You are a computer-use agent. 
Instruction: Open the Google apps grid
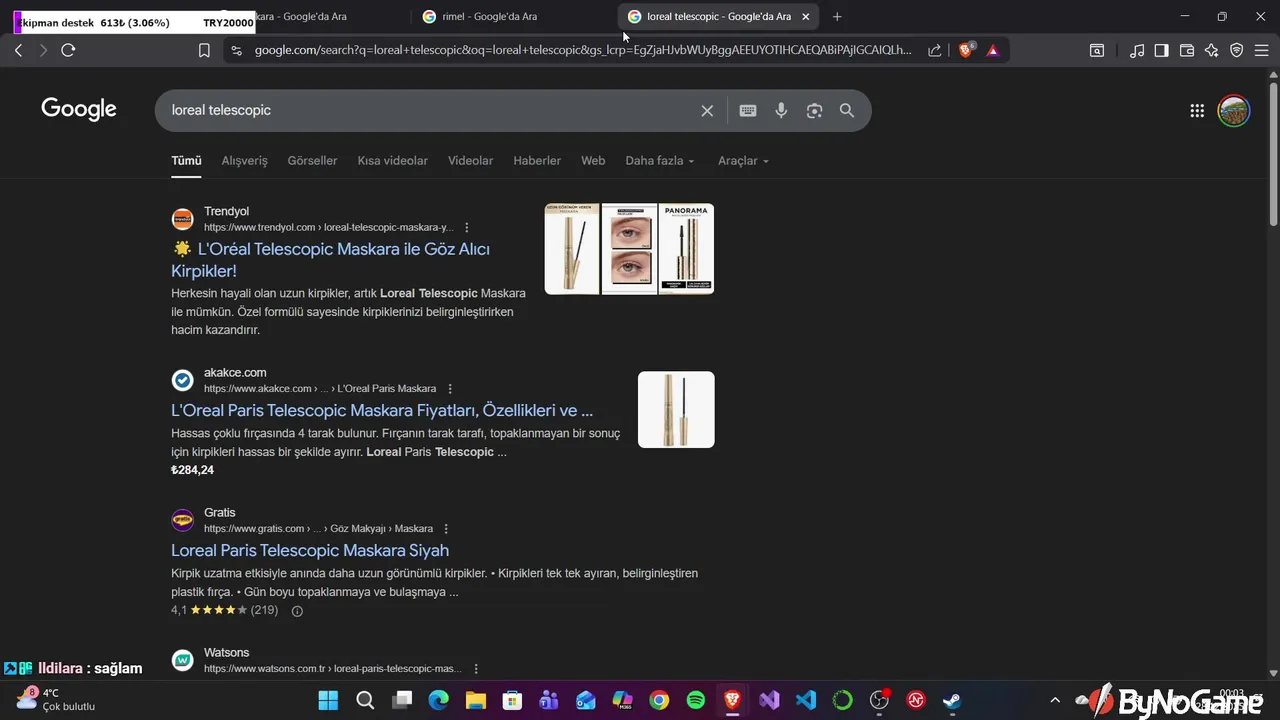point(1197,111)
